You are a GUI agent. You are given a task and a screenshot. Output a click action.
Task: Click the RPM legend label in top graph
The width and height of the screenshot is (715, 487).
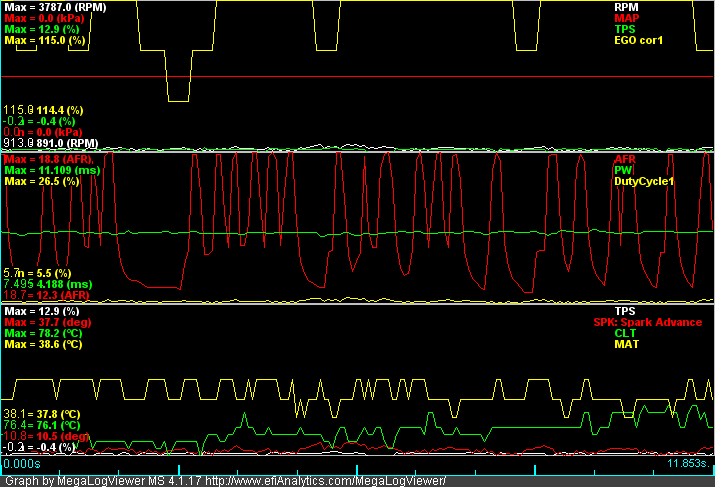click(x=626, y=6)
